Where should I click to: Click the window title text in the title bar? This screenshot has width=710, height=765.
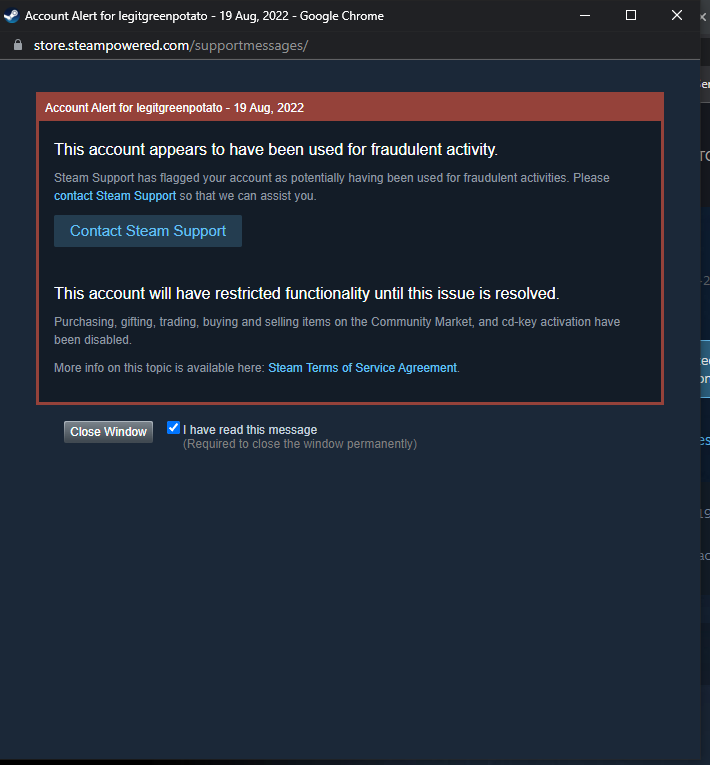204,16
